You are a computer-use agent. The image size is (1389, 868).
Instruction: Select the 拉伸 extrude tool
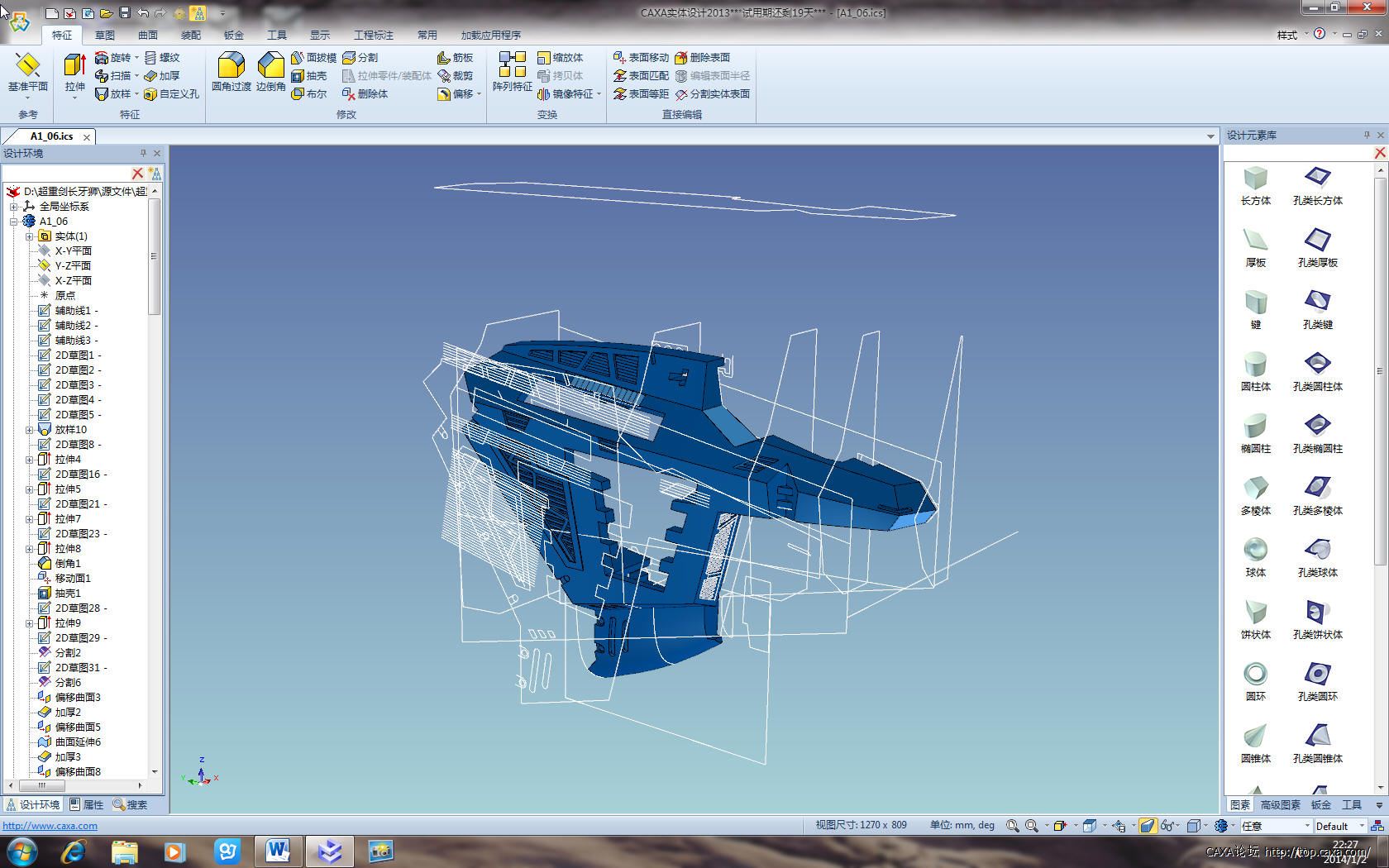pyautogui.click(x=74, y=73)
